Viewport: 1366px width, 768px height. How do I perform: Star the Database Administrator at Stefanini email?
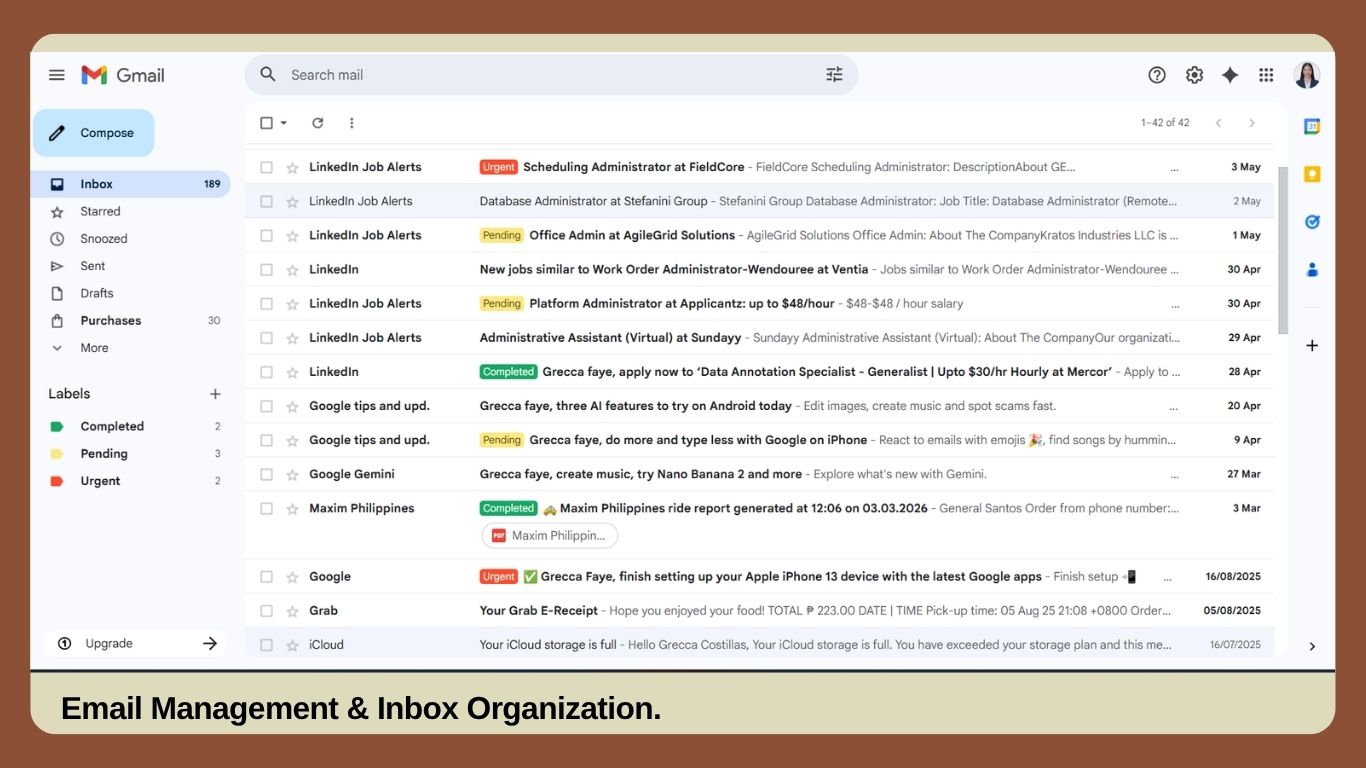[292, 202]
